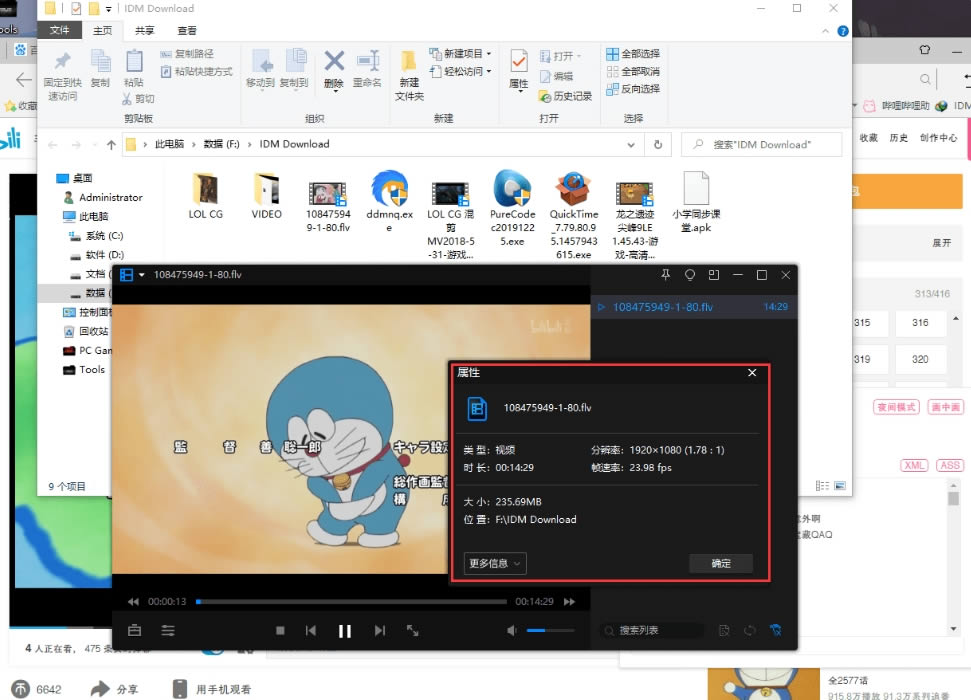Refresh the IDM Download folder view
The width and height of the screenshot is (971, 700).
click(658, 144)
